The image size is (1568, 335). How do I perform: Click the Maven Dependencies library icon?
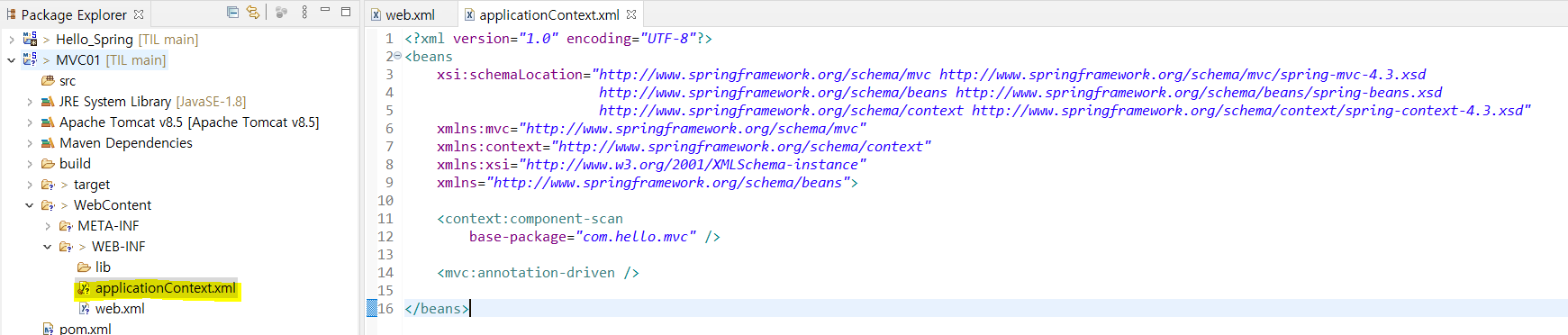(48, 143)
